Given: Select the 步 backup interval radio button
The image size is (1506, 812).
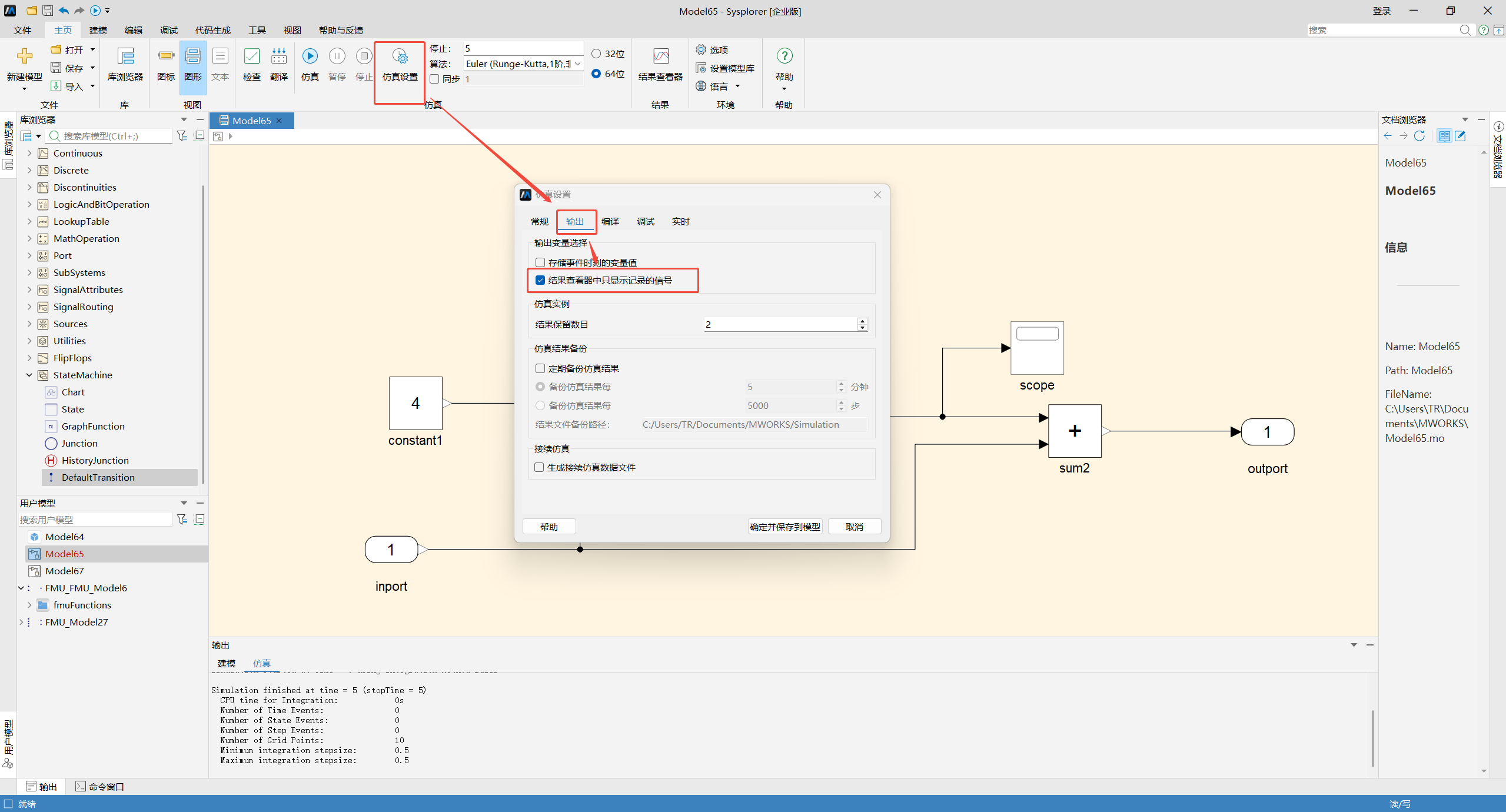Looking at the screenshot, I should [540, 405].
